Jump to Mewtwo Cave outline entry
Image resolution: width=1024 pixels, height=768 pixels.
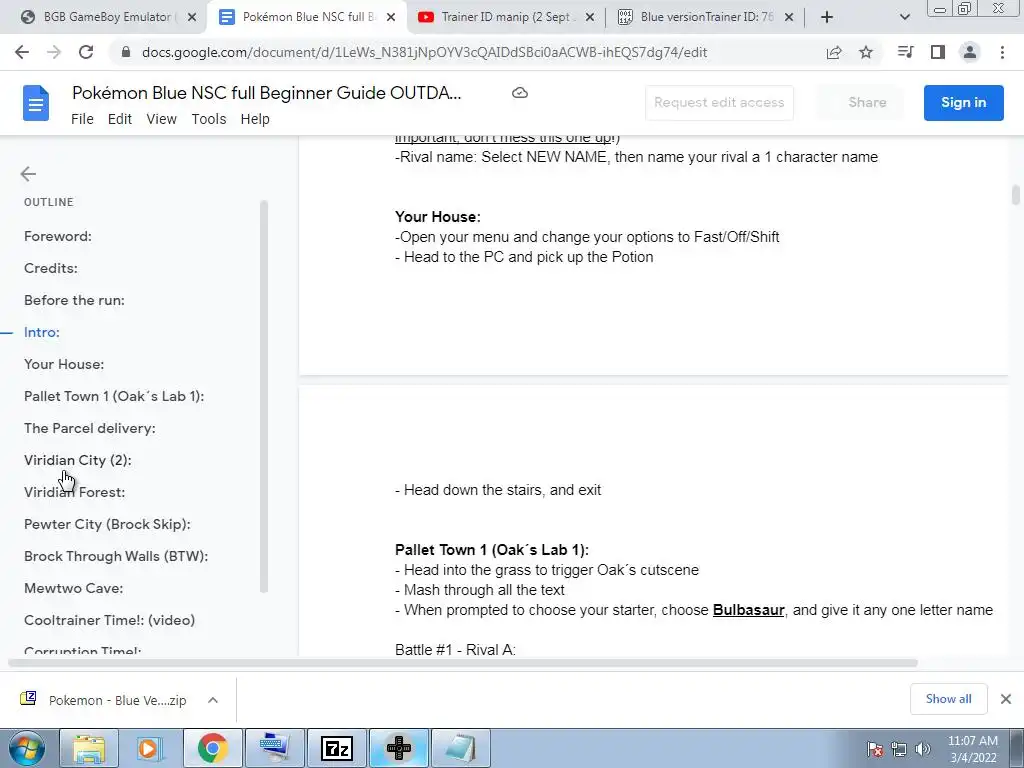[73, 588]
